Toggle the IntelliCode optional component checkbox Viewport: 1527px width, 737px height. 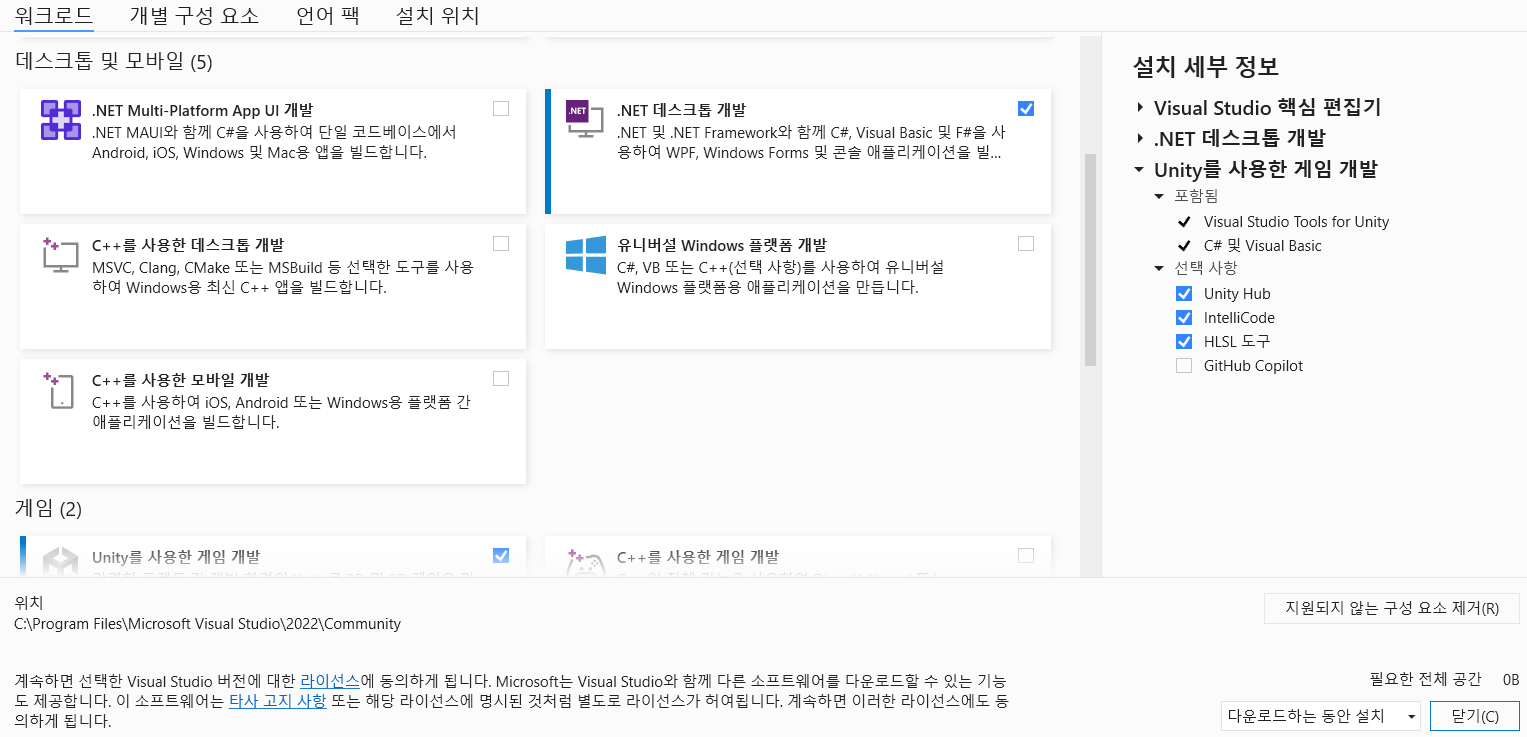(x=1184, y=318)
